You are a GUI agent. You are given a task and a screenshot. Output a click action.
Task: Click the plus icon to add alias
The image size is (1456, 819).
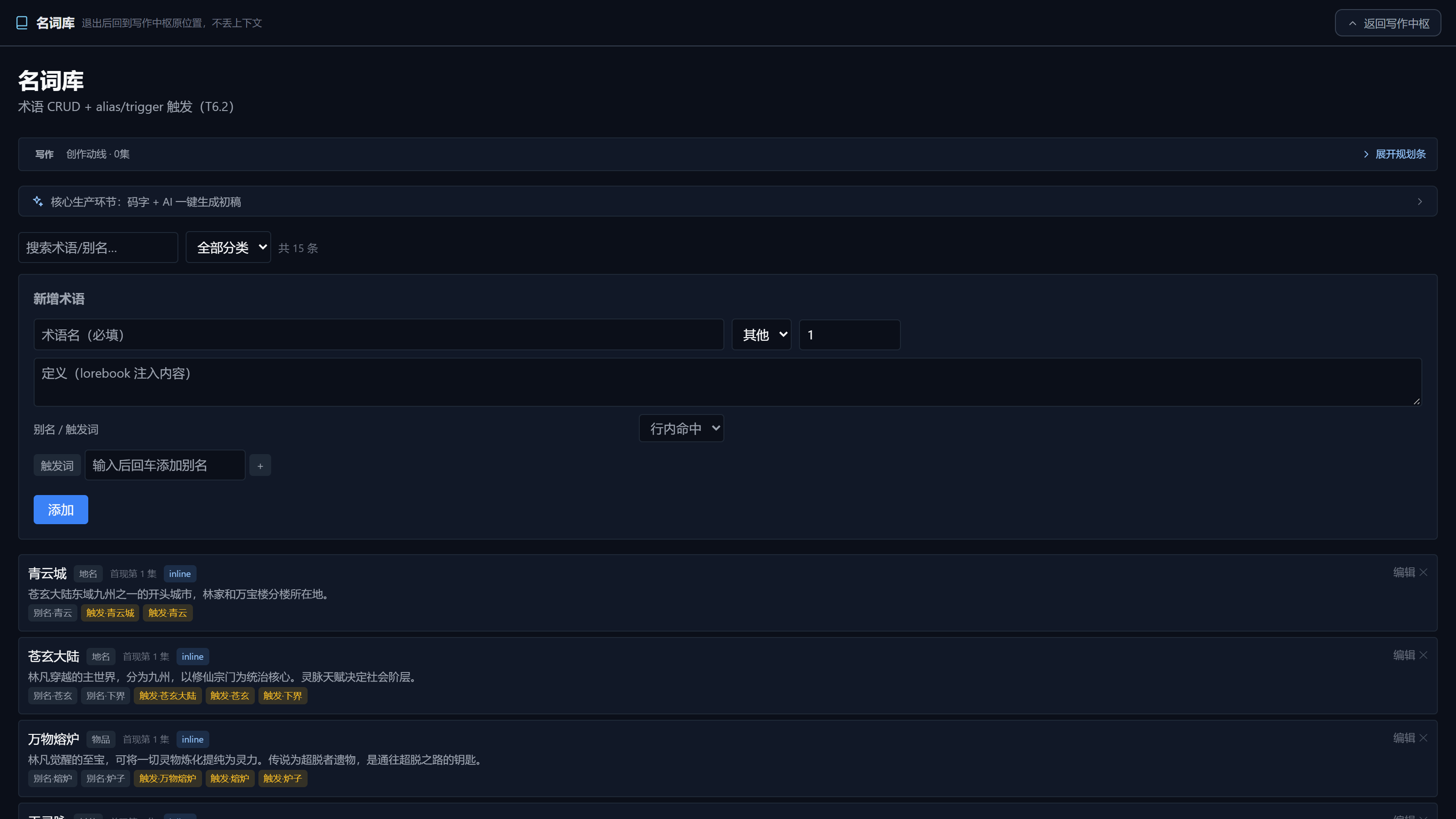(x=260, y=466)
